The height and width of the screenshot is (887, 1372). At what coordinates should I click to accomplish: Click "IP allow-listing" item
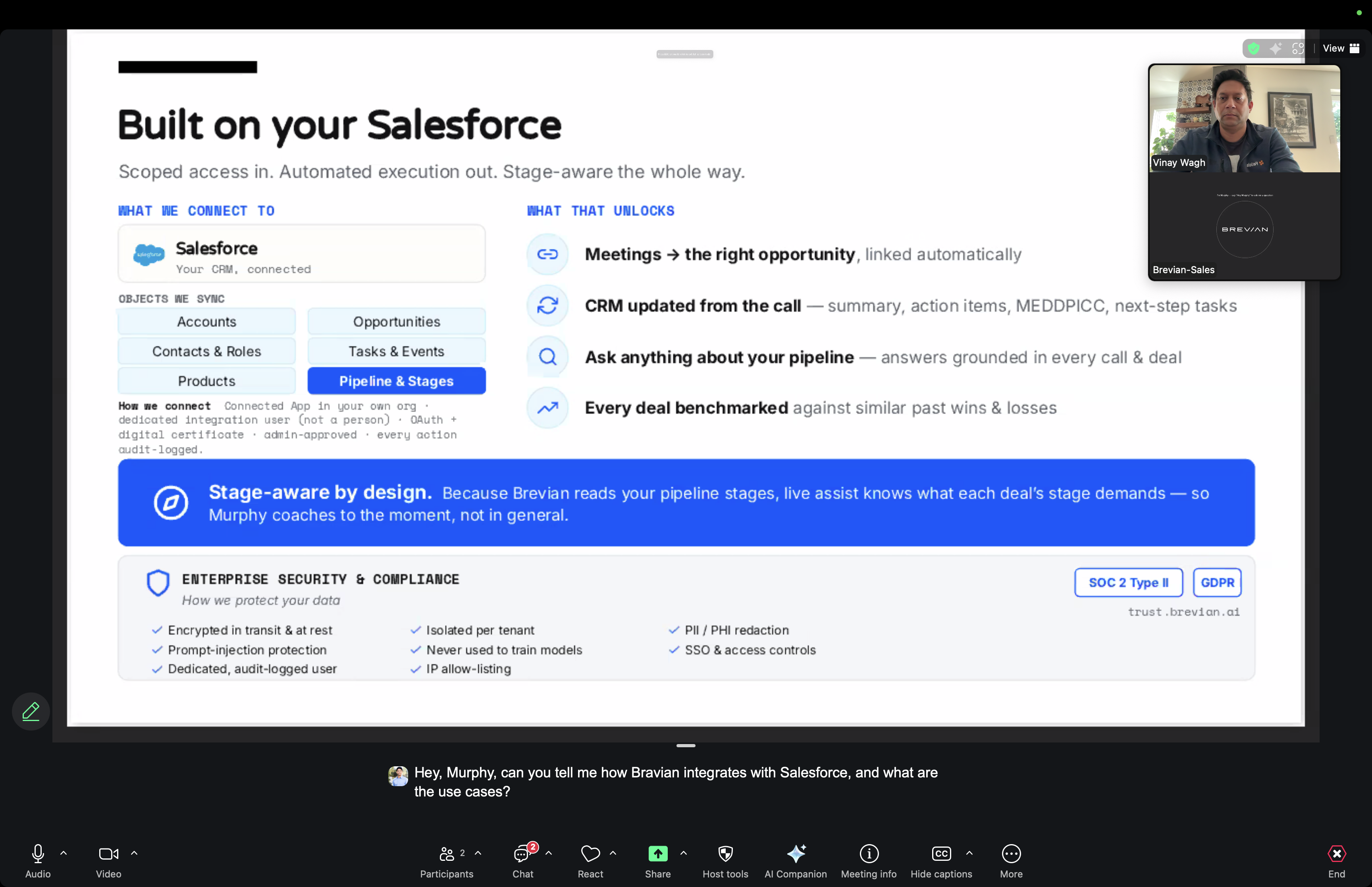click(x=469, y=669)
